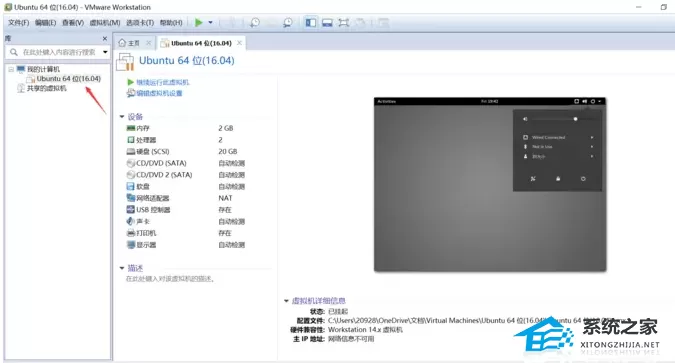Click the 声卡 sound card icon
The width and height of the screenshot is (675, 363).
pos(131,221)
